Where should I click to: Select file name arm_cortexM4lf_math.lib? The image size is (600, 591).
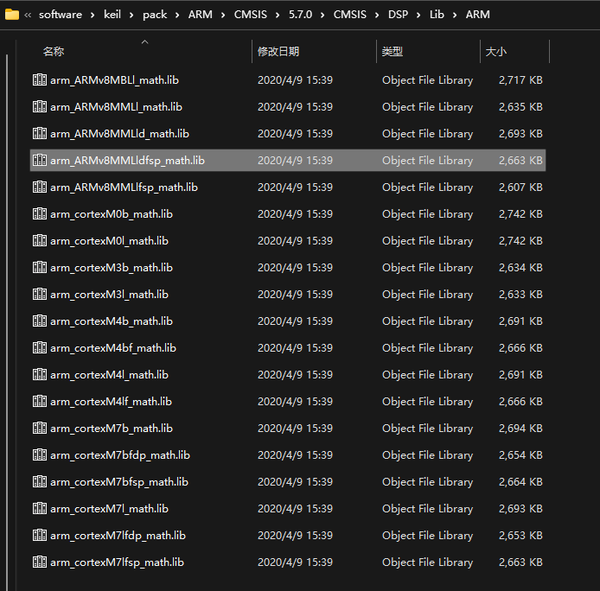(111, 402)
